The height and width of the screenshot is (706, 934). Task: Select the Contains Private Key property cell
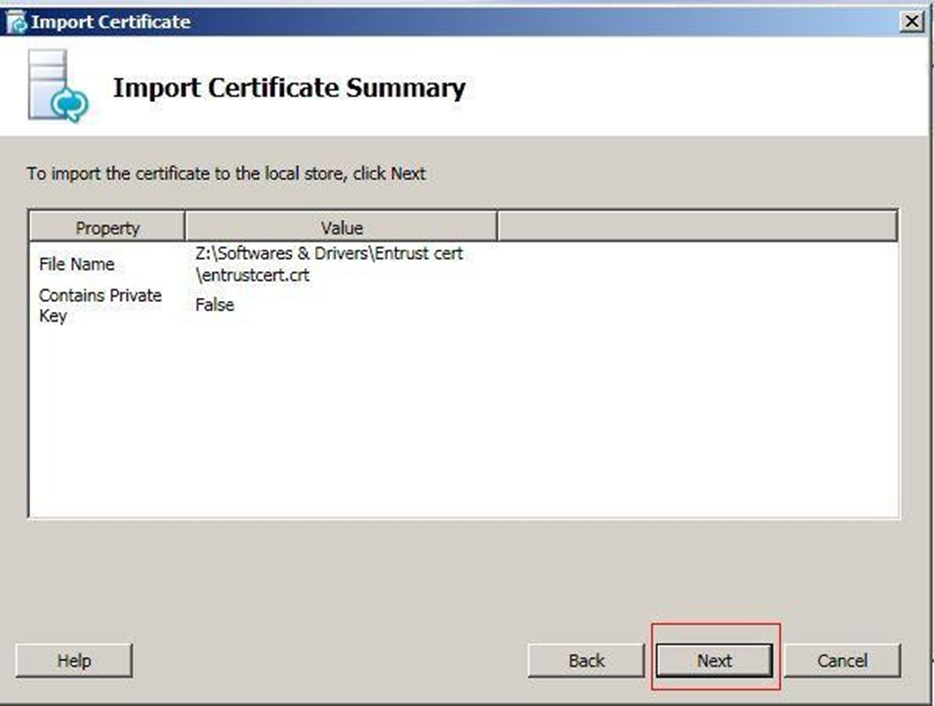pos(100,305)
